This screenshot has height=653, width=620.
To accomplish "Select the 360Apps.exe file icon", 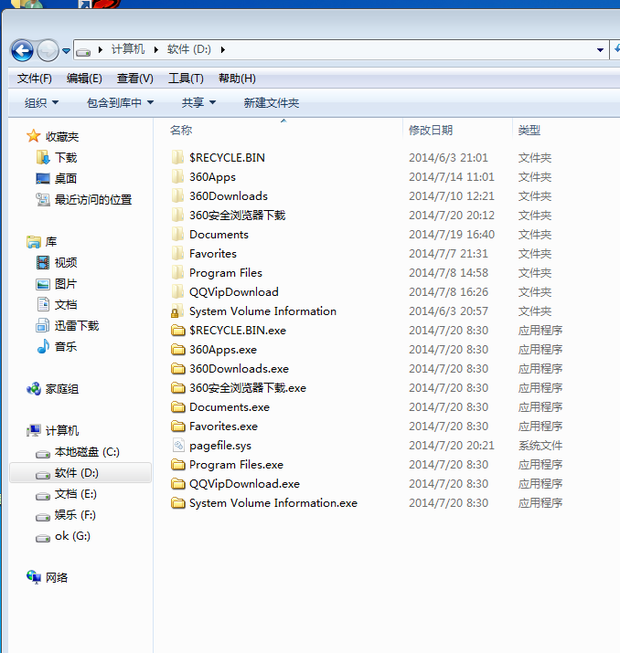I will tap(178, 349).
